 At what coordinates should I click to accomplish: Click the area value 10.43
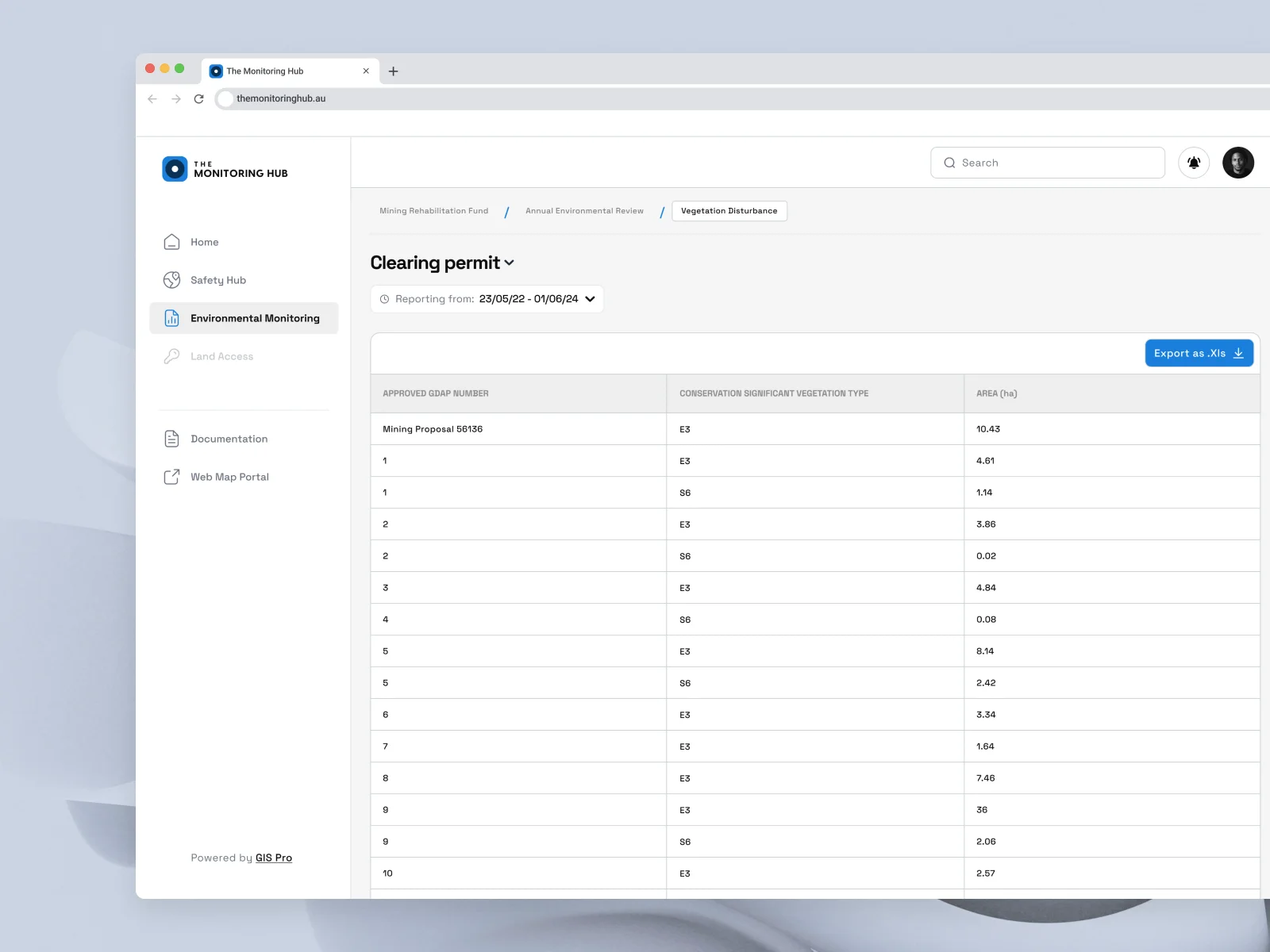point(988,429)
